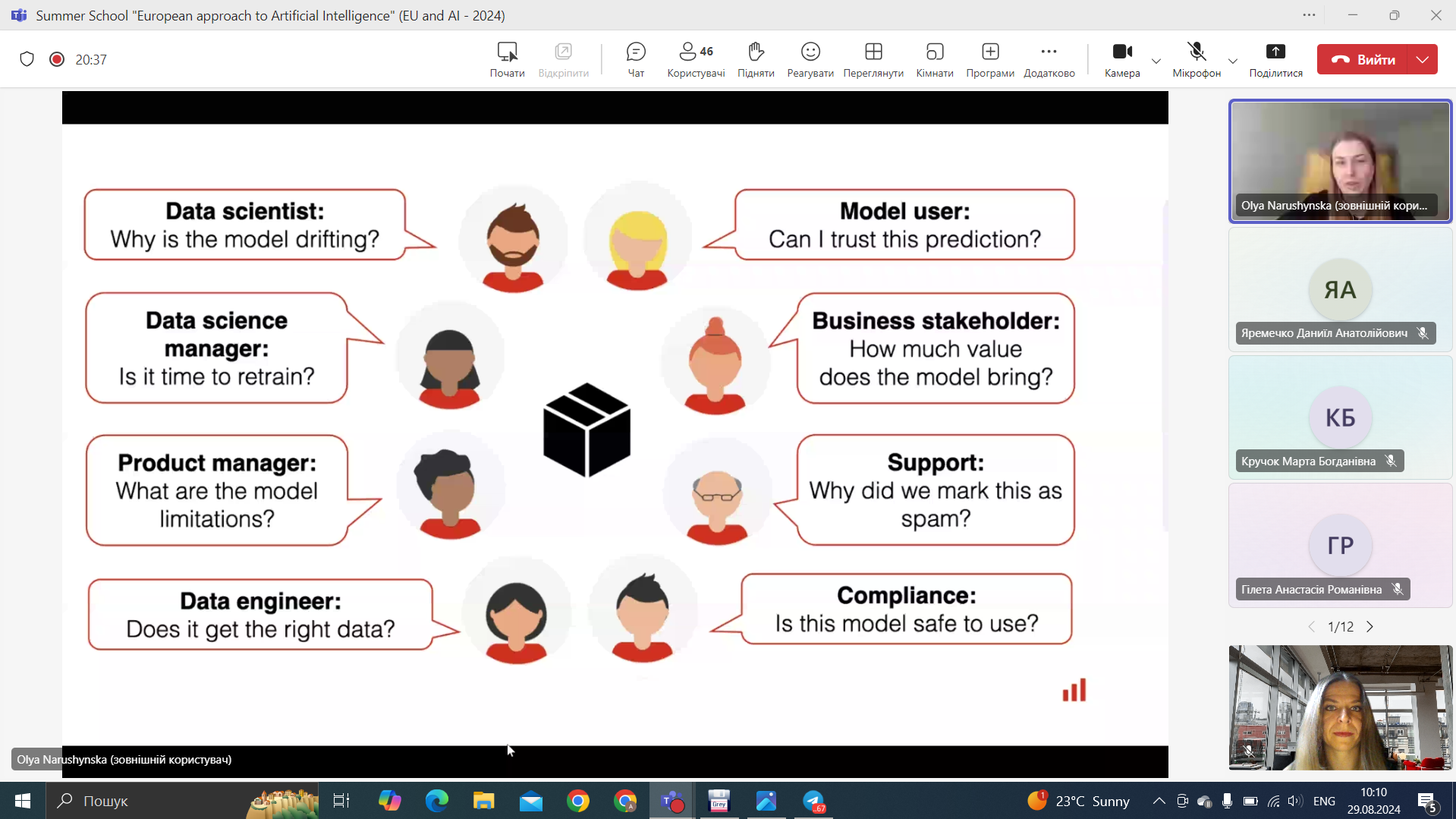
Task: Open Telegram from the taskbar
Action: [813, 801]
